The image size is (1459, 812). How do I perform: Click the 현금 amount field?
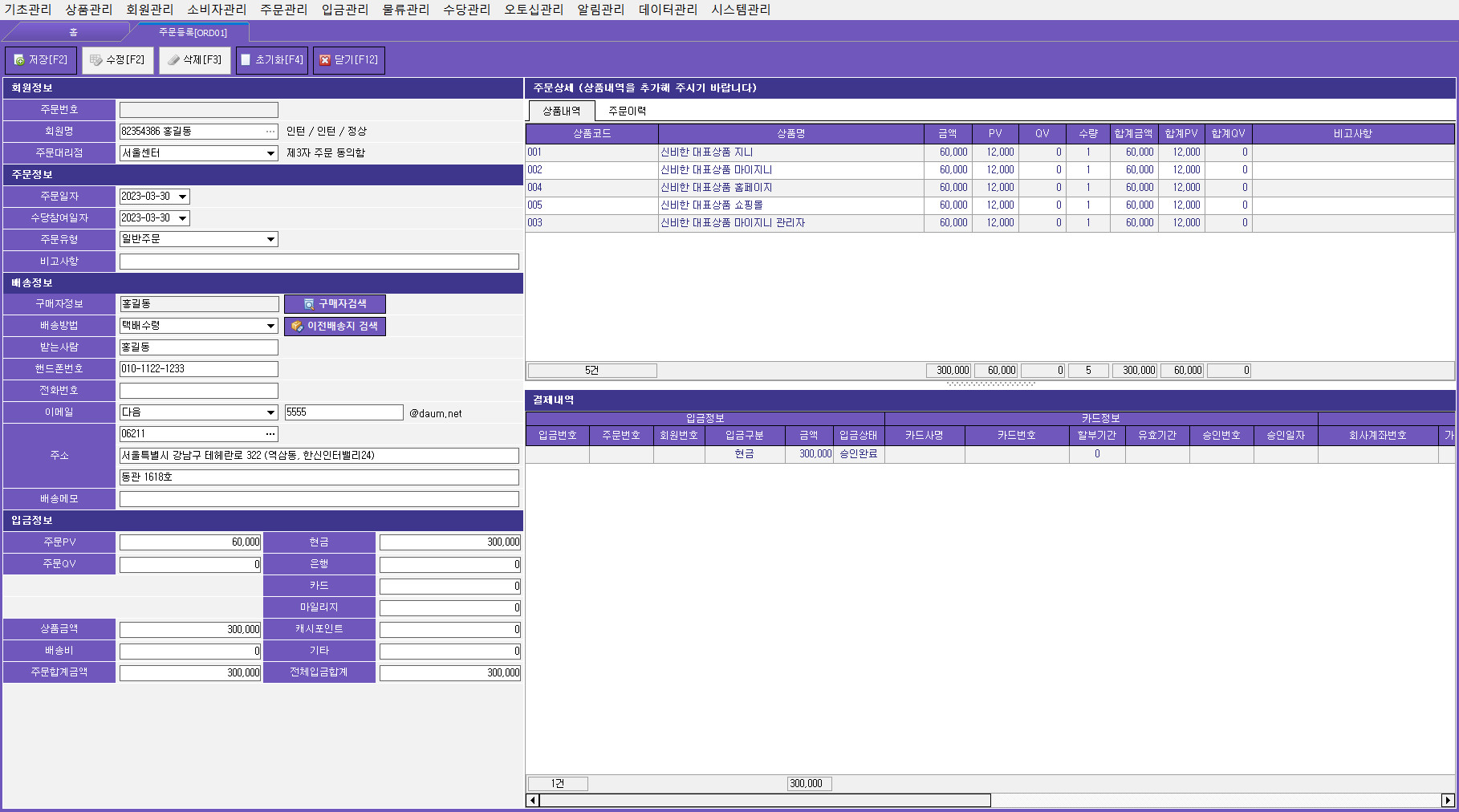450,542
